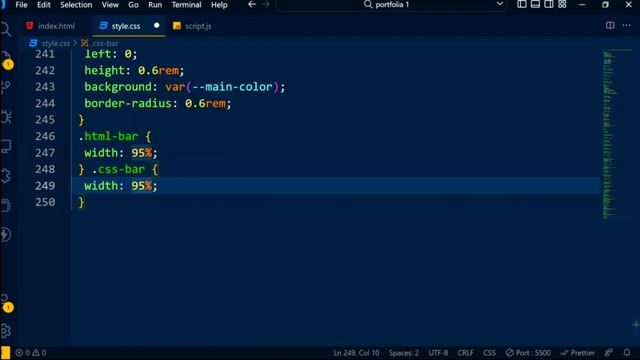
Task: Switch to the index.html tab
Action: click(56, 26)
